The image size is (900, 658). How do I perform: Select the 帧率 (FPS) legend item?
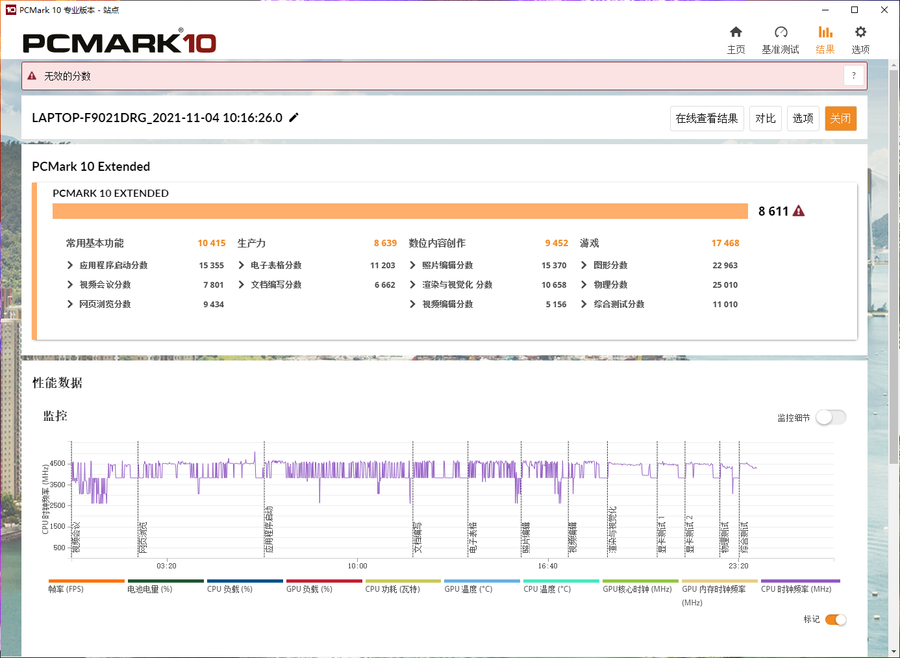86,581
